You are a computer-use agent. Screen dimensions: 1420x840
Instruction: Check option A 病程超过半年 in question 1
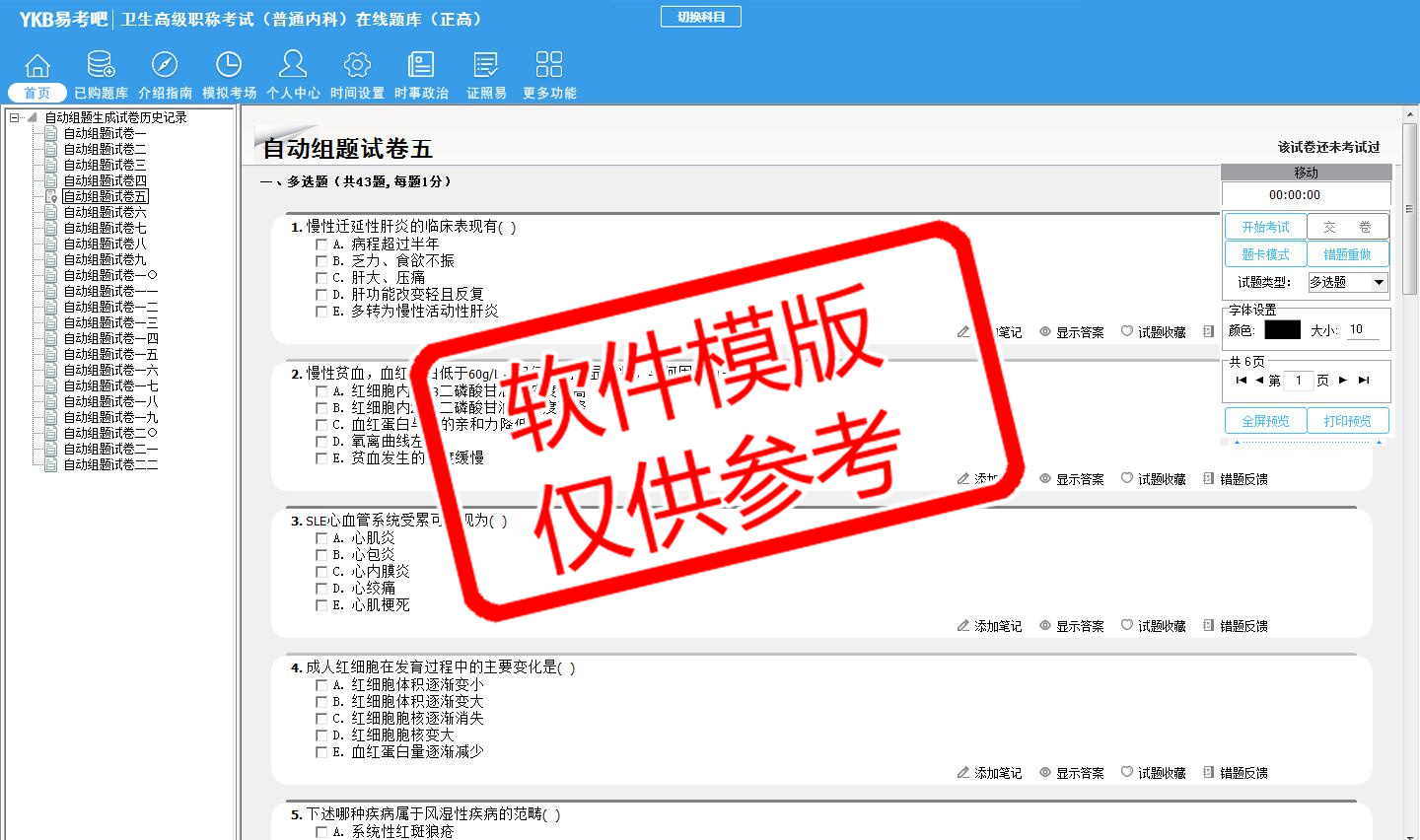click(321, 245)
